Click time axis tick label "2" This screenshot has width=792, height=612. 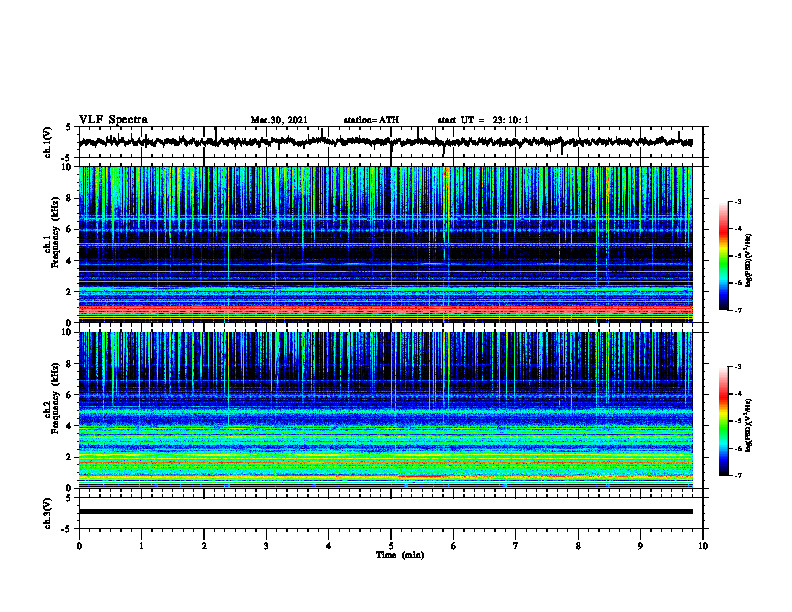[x=204, y=546]
